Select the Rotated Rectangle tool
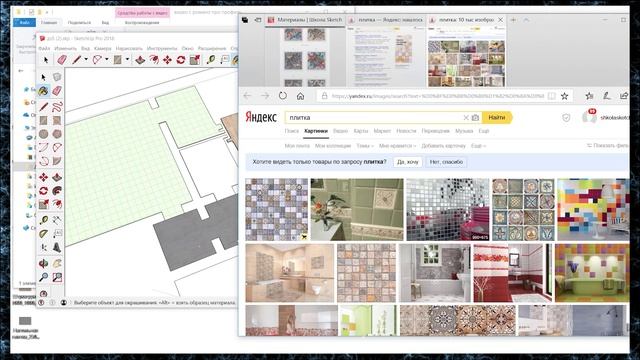Viewport: 640px width, 360px height. pos(57,120)
